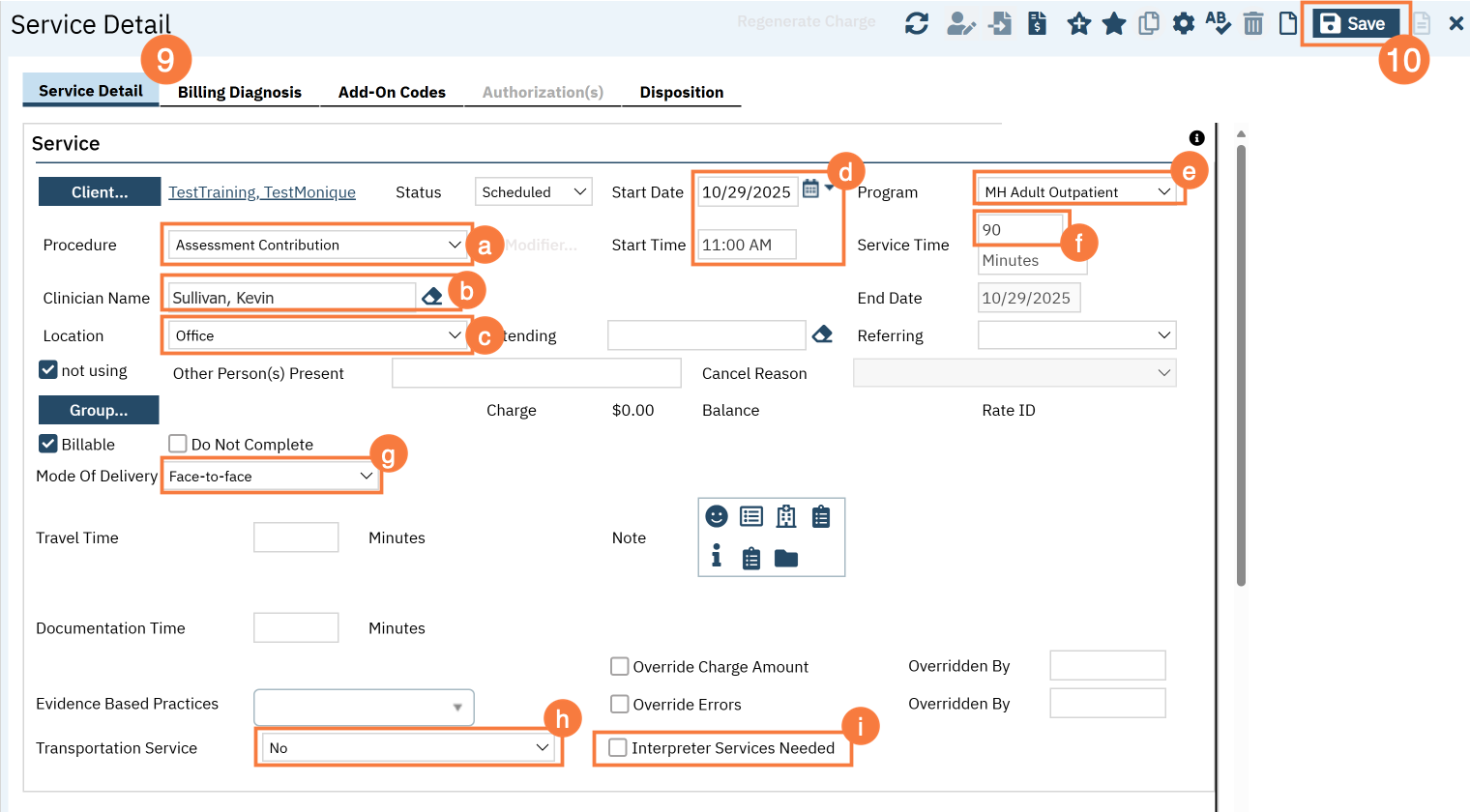Image resolution: width=1470 pixels, height=812 pixels.
Task: Open the Procedure dropdown
Action: 317,246
